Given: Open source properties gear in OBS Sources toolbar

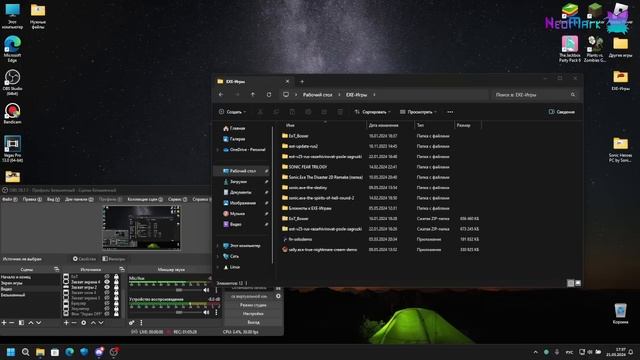Looking at the screenshot, I should (84, 323).
